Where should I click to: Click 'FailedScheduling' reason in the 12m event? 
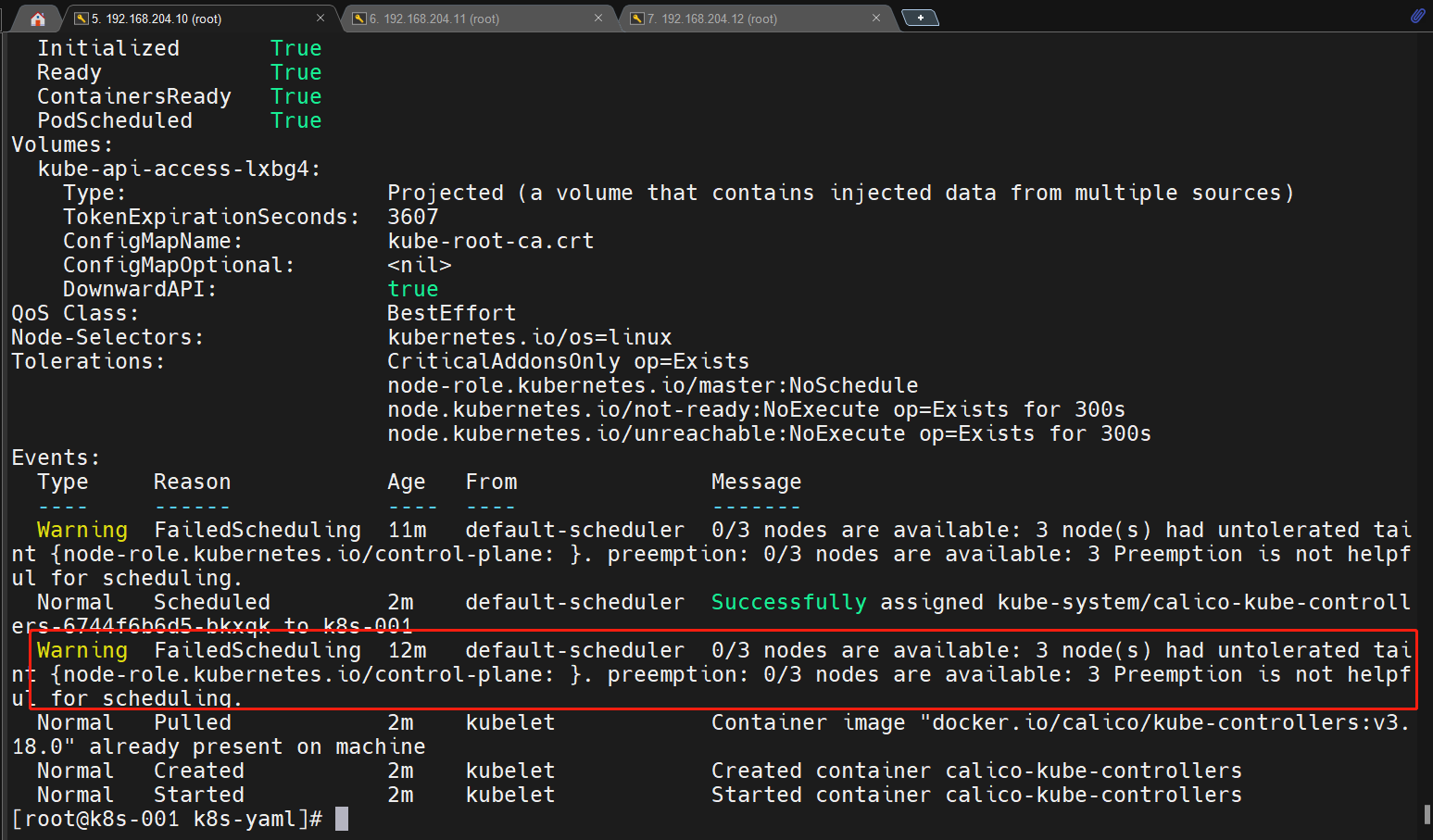coord(258,650)
